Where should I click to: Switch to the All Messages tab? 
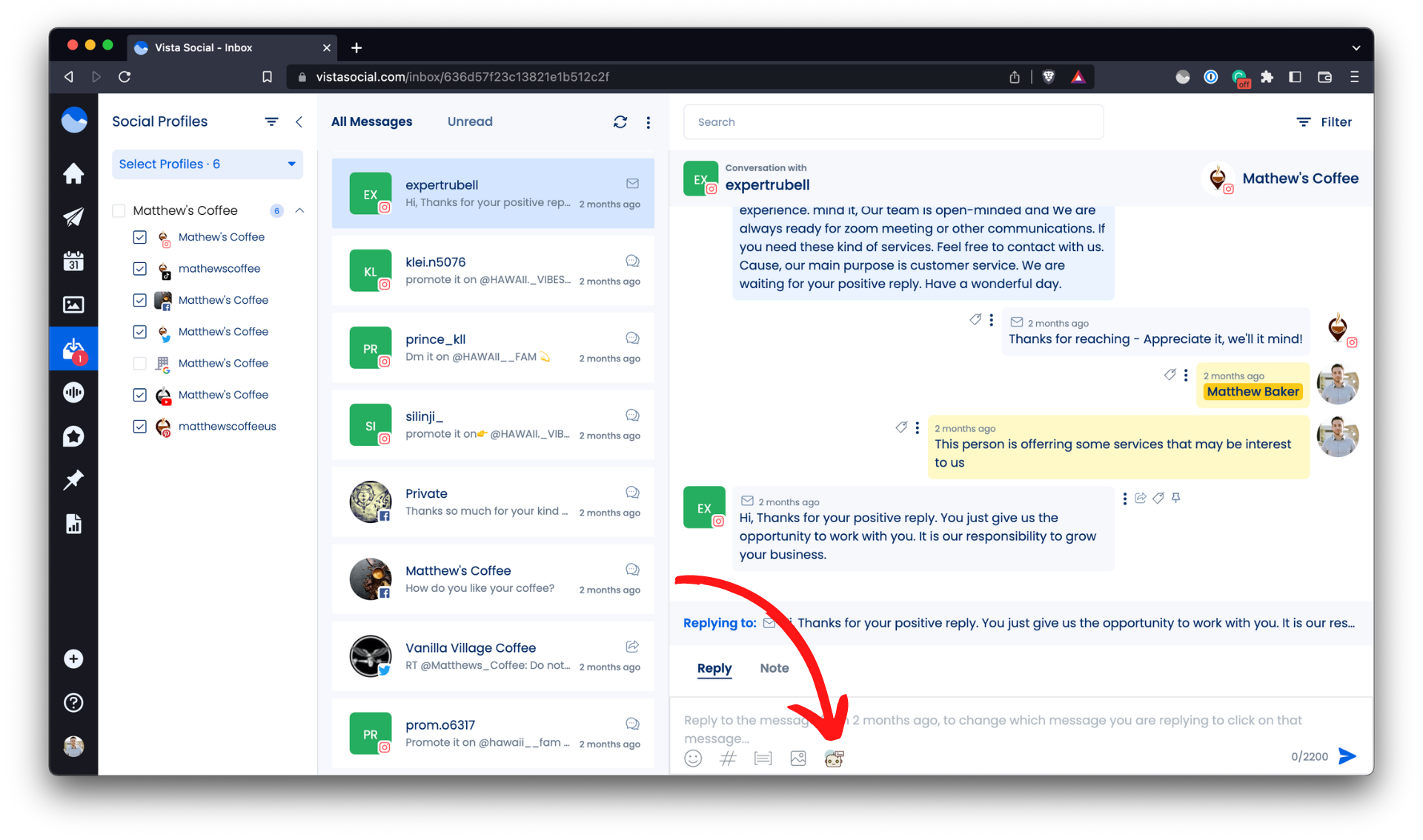[371, 121]
